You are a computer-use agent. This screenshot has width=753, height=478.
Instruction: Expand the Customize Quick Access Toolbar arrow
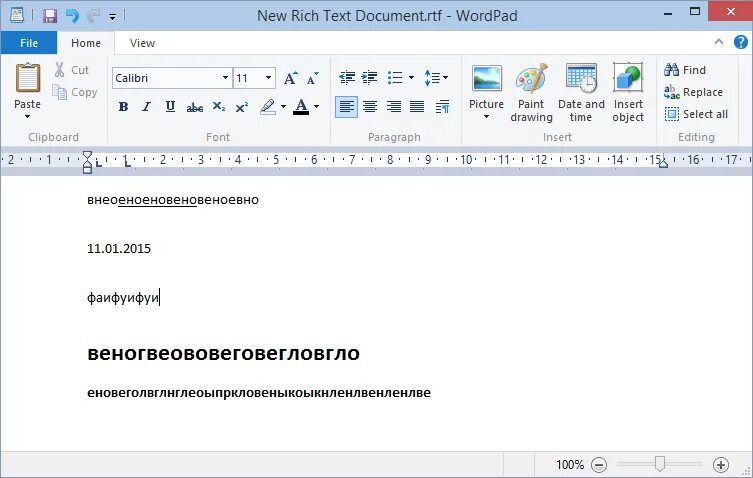click(x=112, y=17)
